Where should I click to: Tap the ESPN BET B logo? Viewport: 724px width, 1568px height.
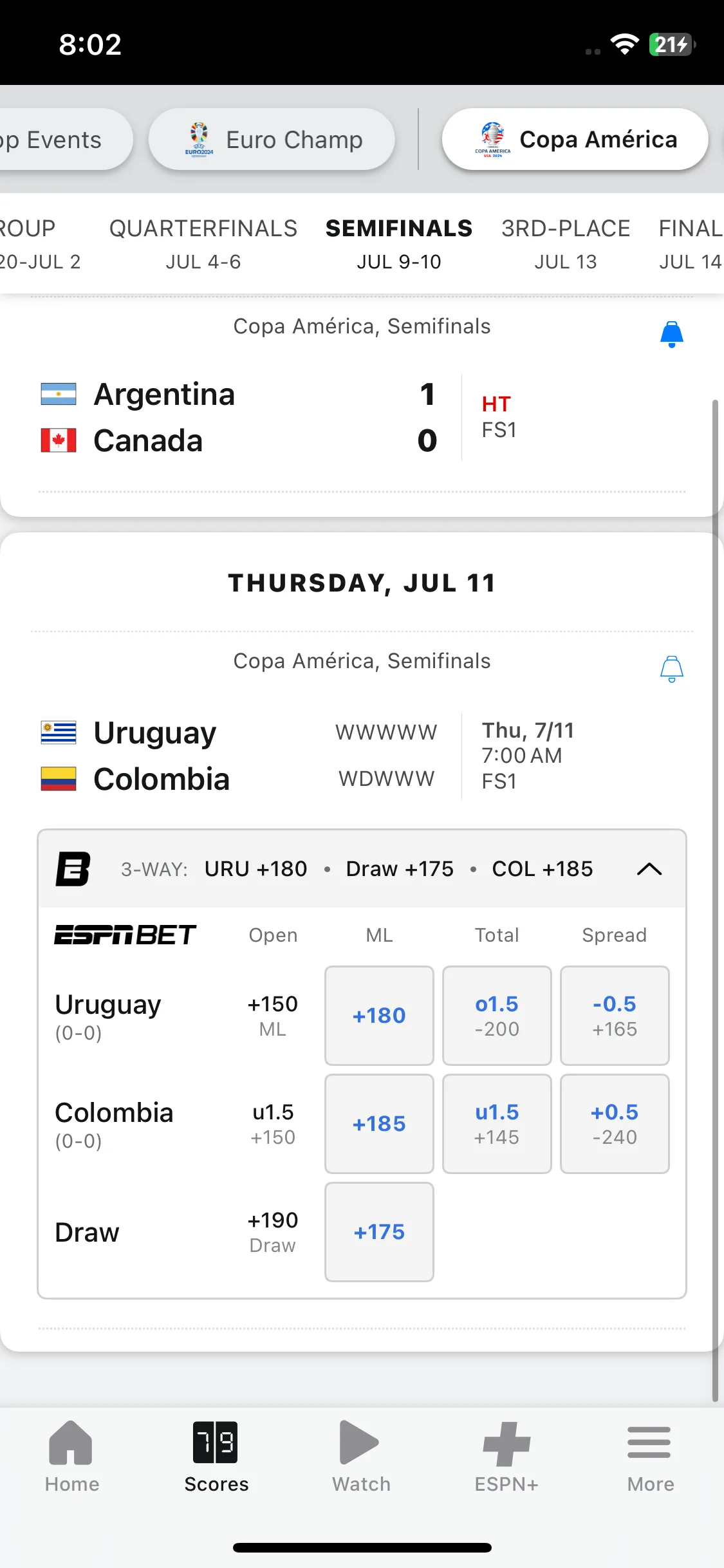73,869
